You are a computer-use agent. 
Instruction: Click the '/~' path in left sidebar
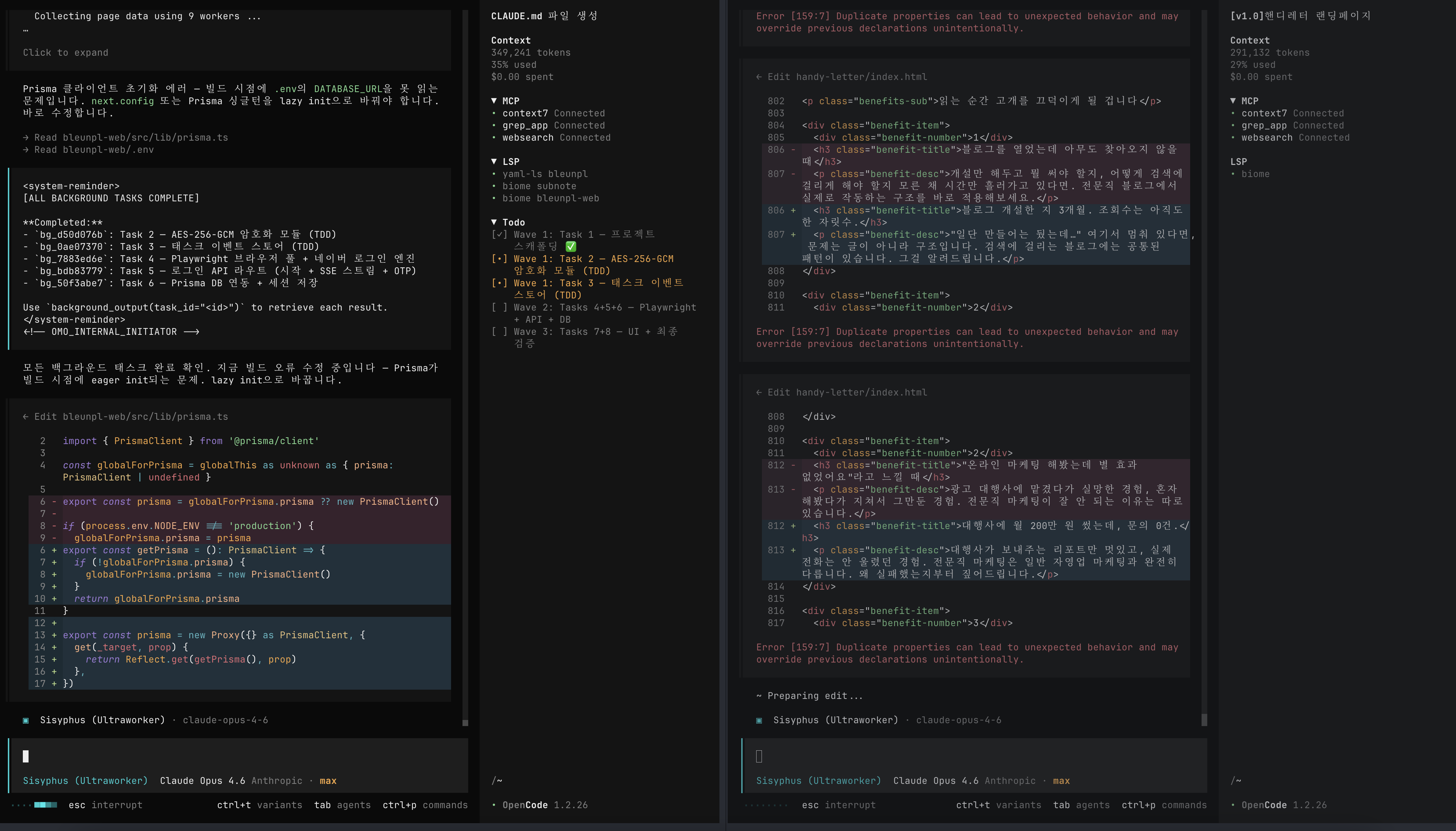click(496, 781)
